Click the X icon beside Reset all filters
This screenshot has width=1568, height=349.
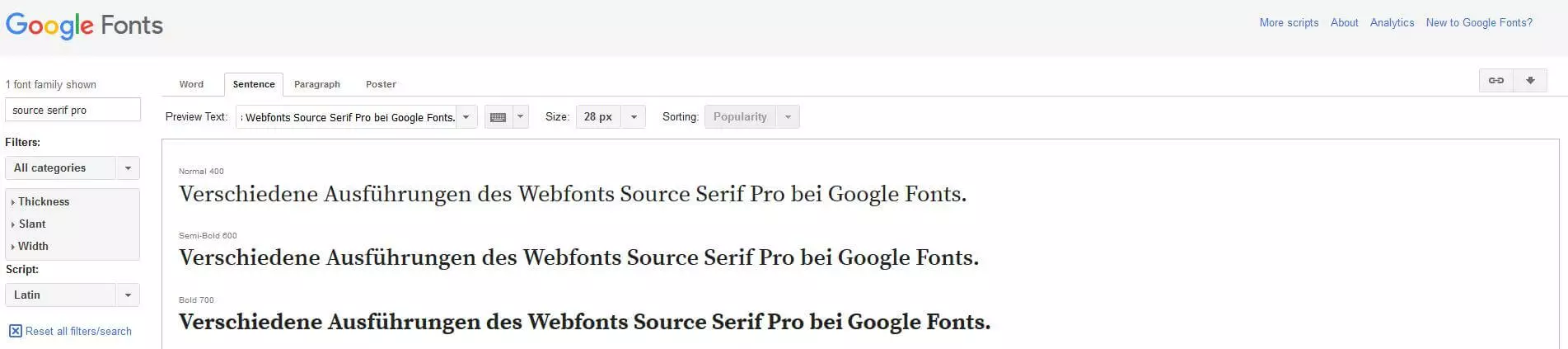(16, 331)
